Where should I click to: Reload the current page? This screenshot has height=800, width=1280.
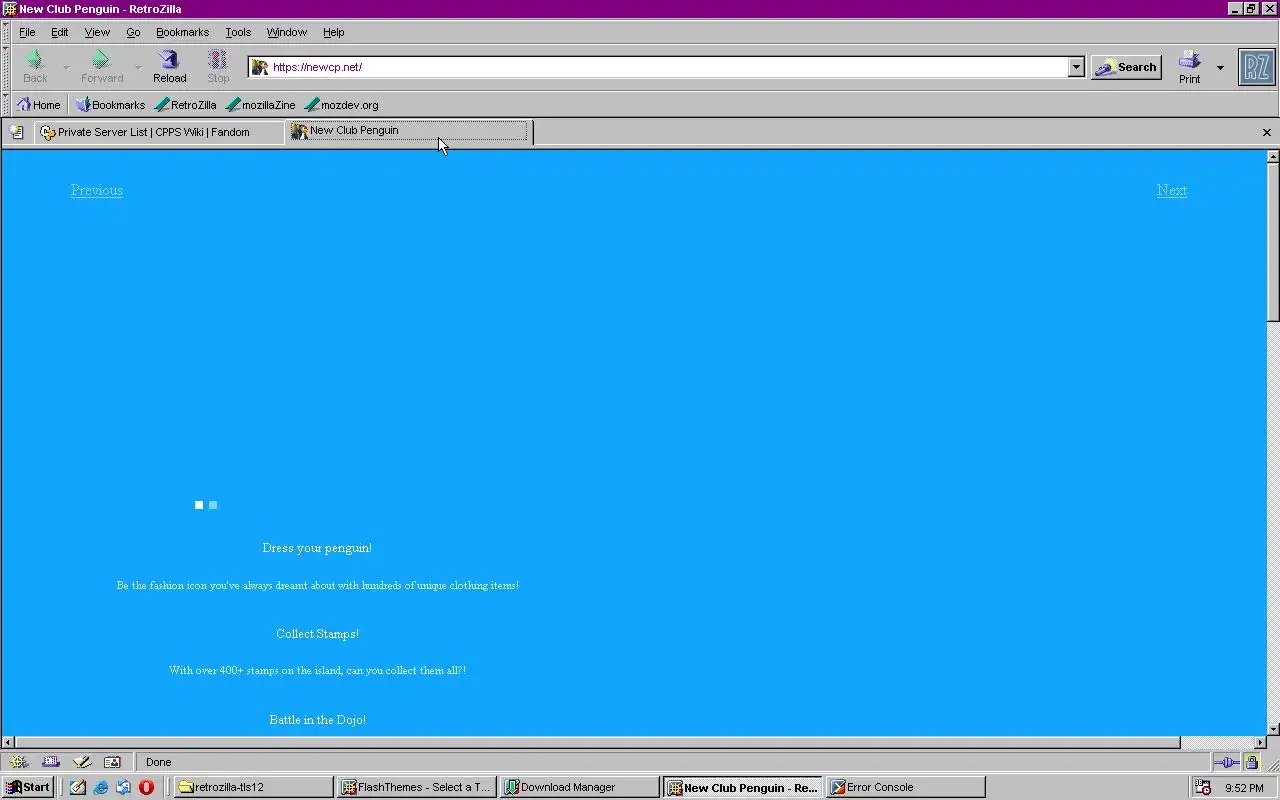pyautogui.click(x=169, y=67)
